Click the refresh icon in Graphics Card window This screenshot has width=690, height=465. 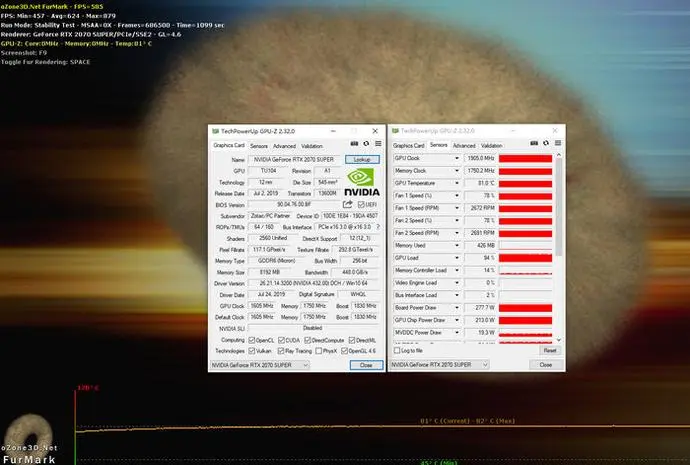tap(366, 144)
